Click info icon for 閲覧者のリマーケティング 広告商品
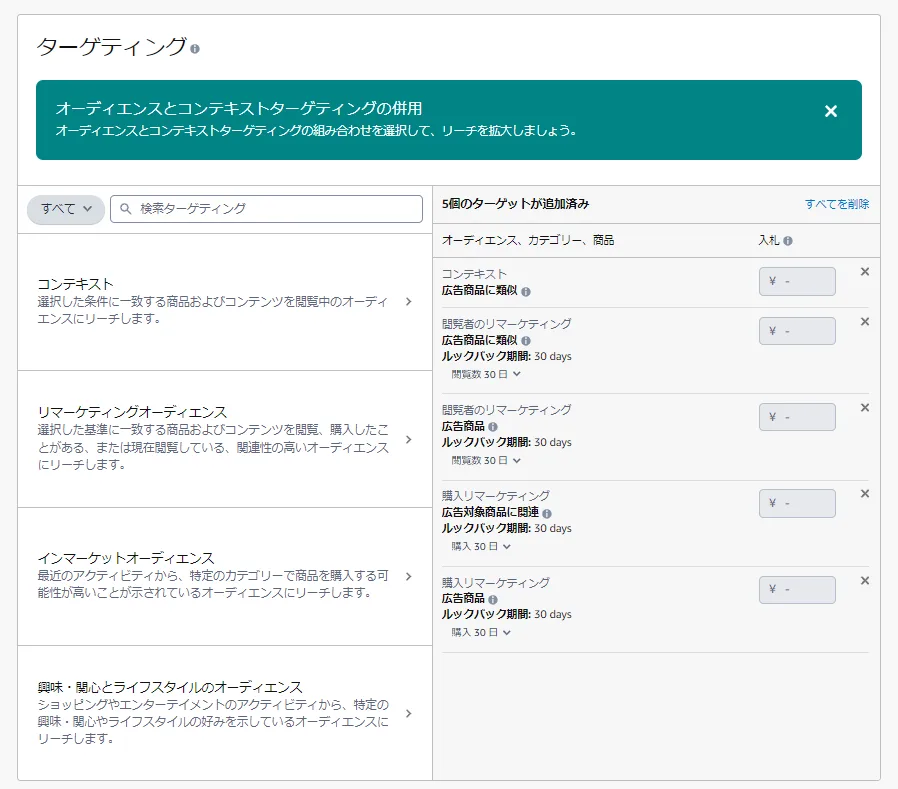Image resolution: width=898 pixels, height=789 pixels. [493, 427]
